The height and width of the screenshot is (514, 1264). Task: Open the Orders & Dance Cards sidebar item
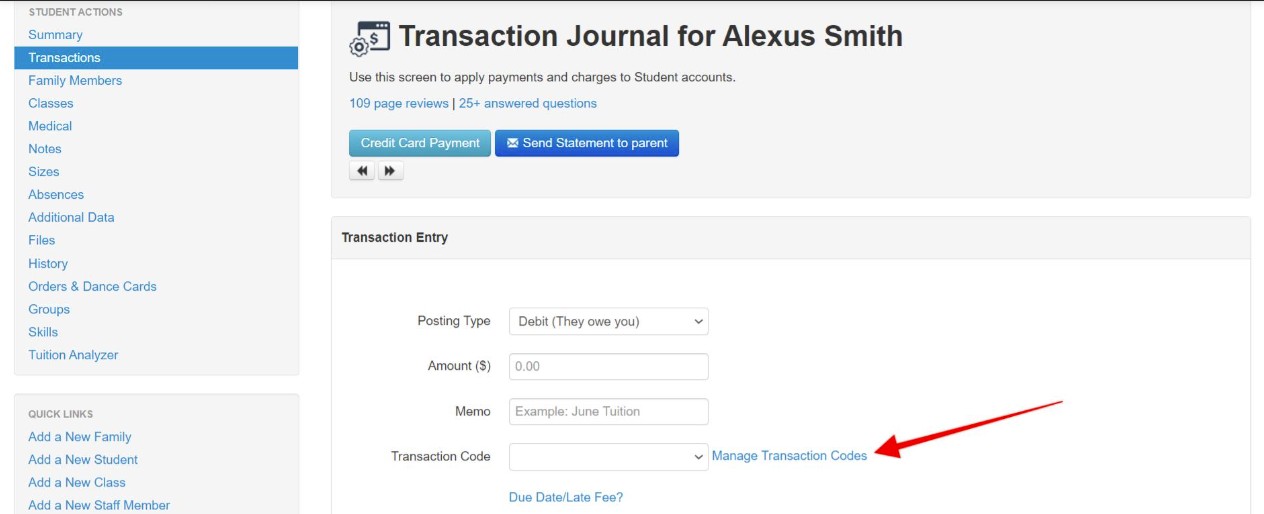point(92,286)
